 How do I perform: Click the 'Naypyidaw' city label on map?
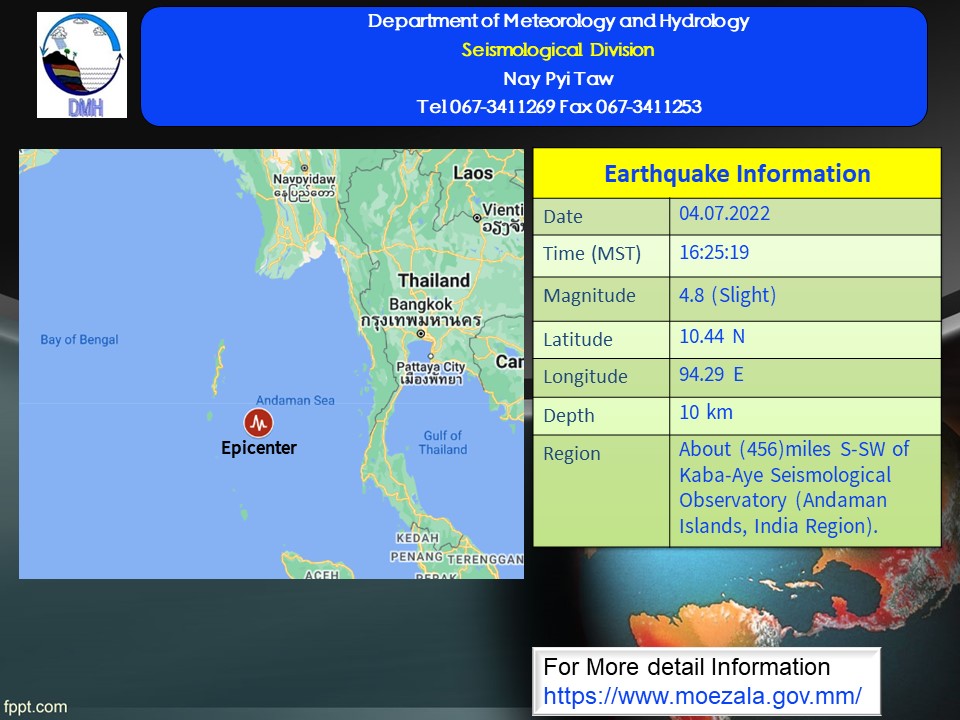click(x=304, y=179)
